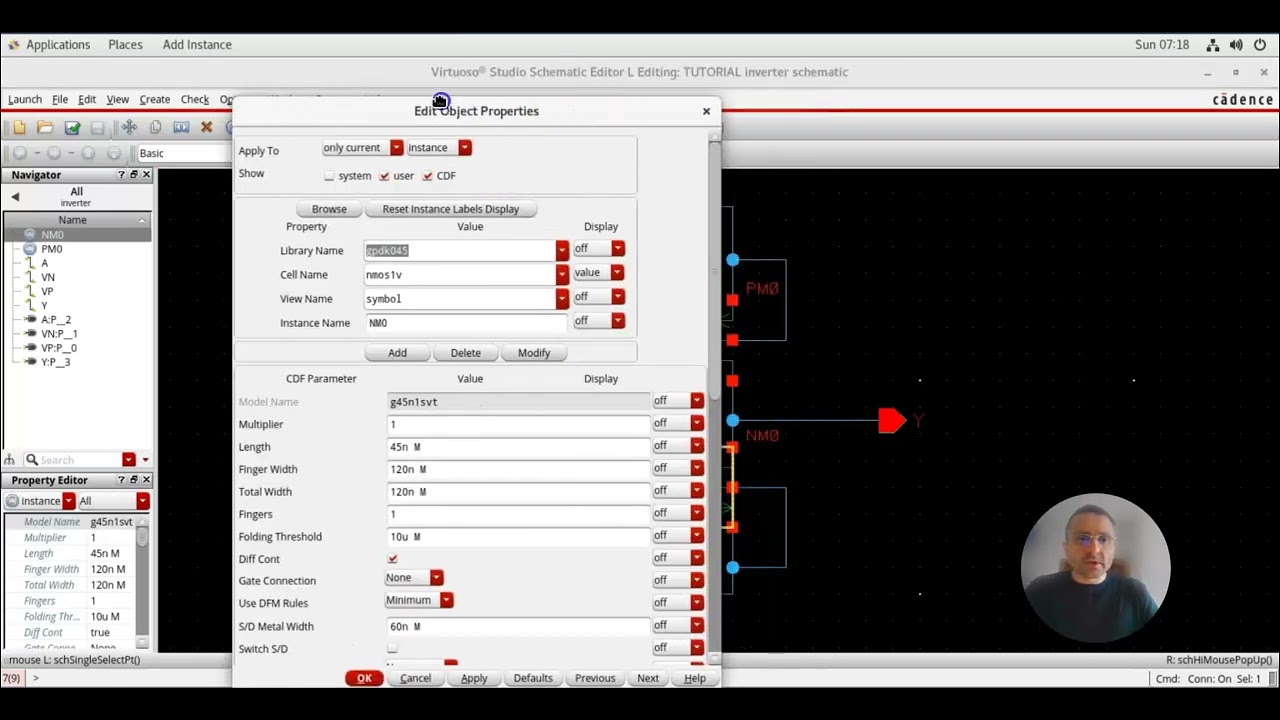Undock the Property Editor panel

point(134,480)
